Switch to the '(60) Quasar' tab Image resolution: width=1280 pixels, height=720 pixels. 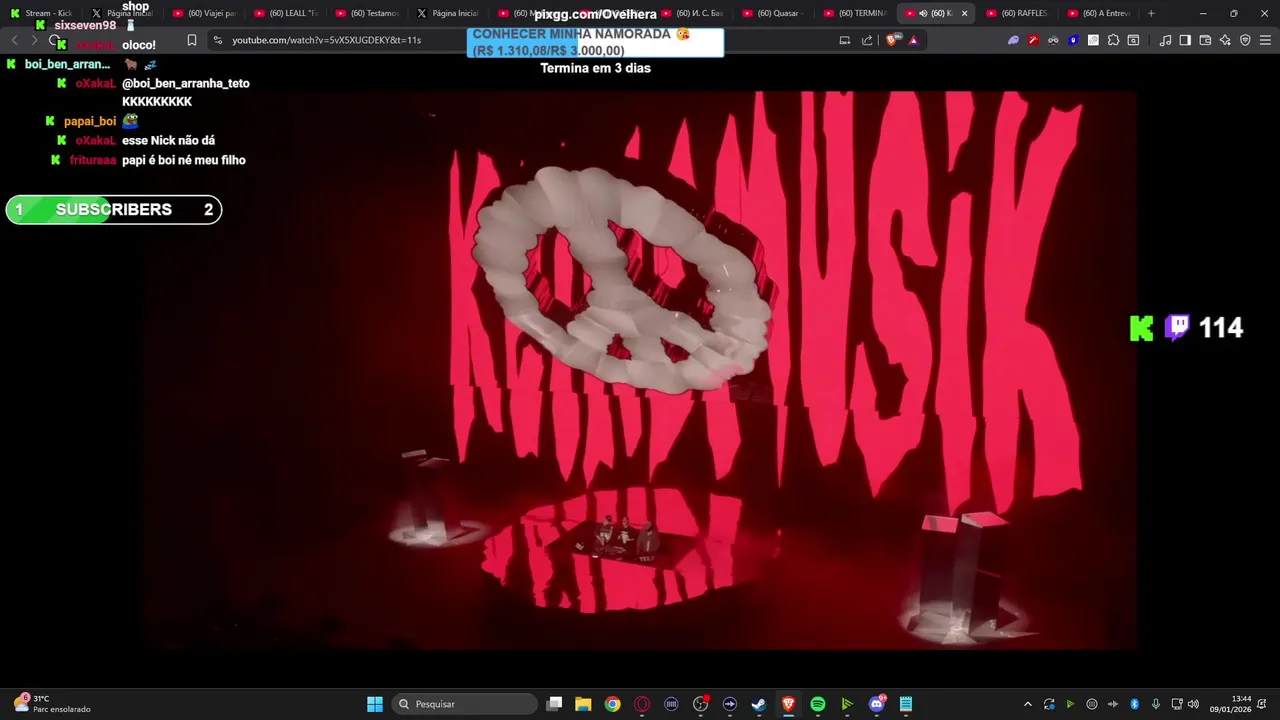point(774,13)
